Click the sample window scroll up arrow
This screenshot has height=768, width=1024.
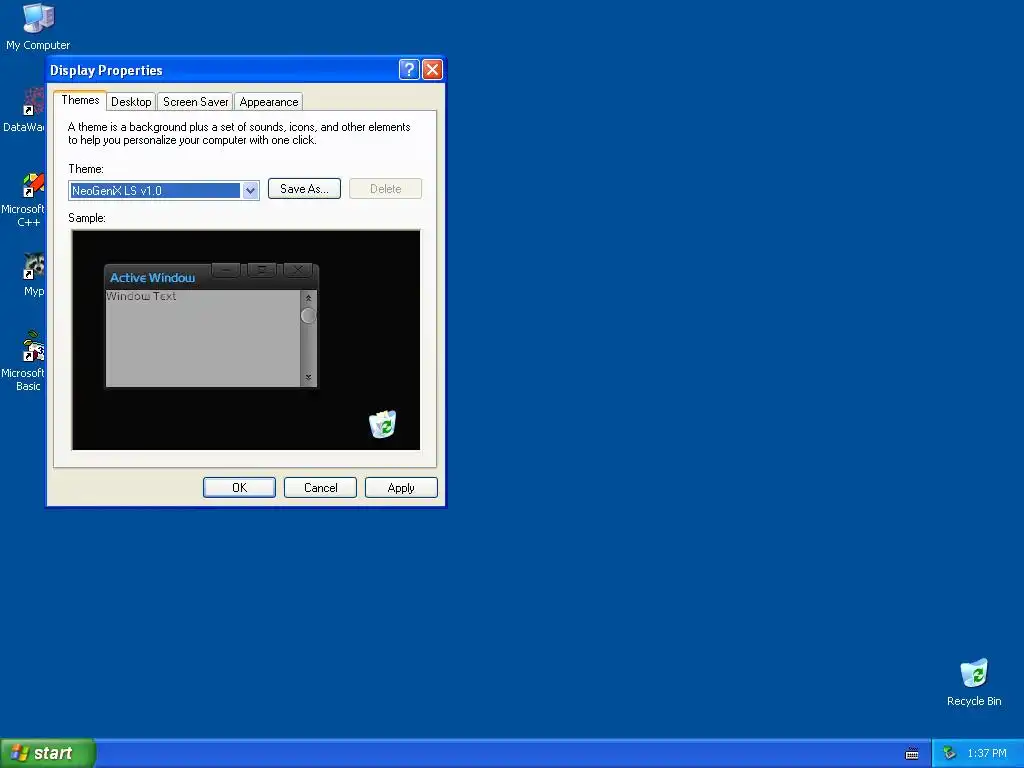click(x=308, y=298)
